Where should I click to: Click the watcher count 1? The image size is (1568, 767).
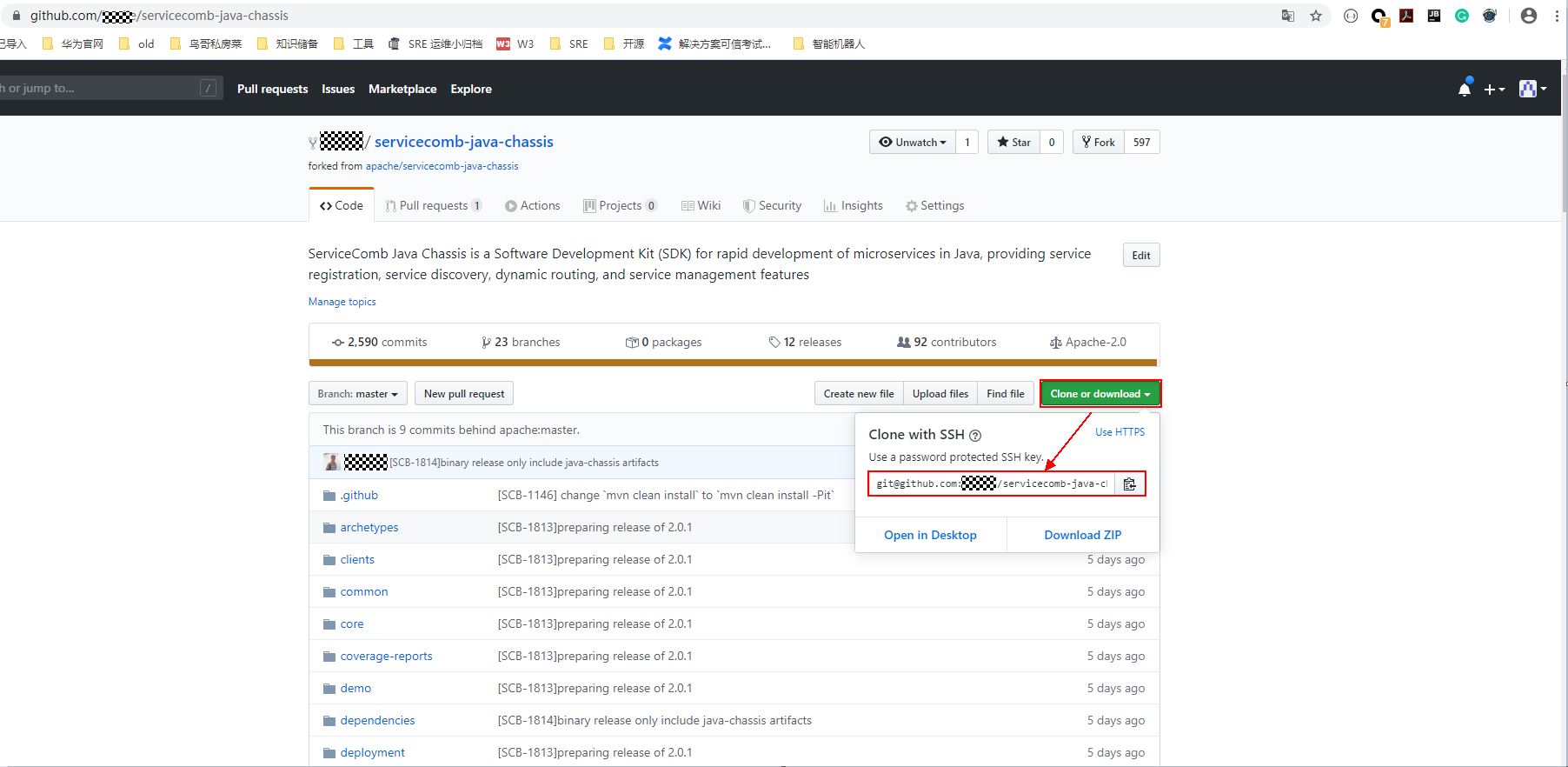coord(967,142)
